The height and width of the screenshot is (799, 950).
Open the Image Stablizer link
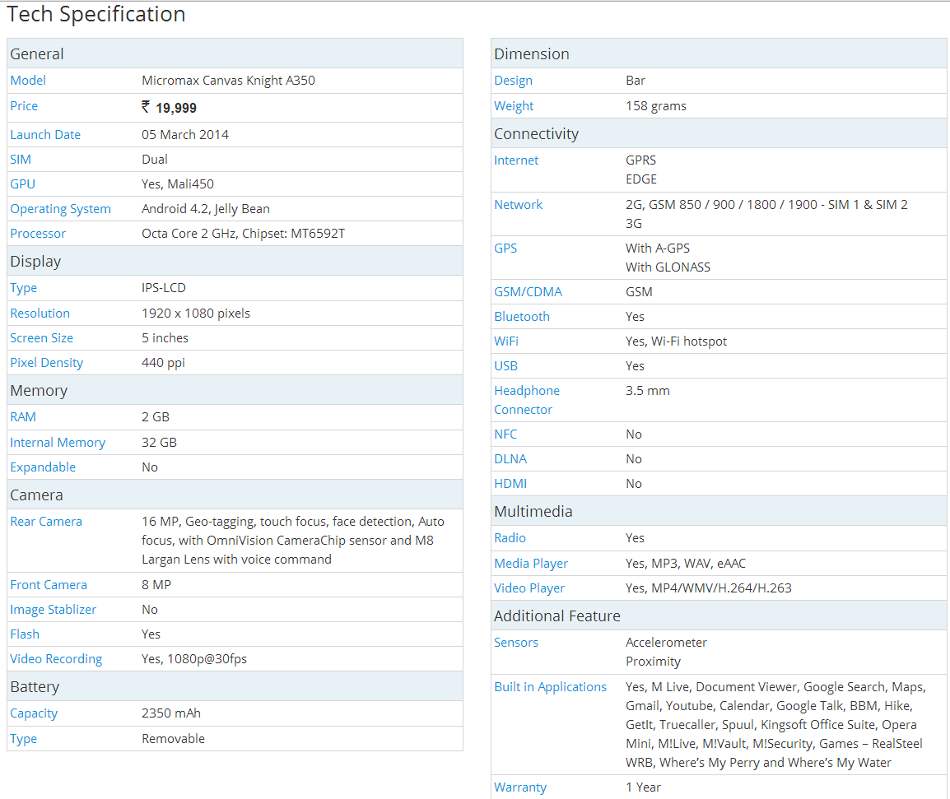click(x=53, y=610)
